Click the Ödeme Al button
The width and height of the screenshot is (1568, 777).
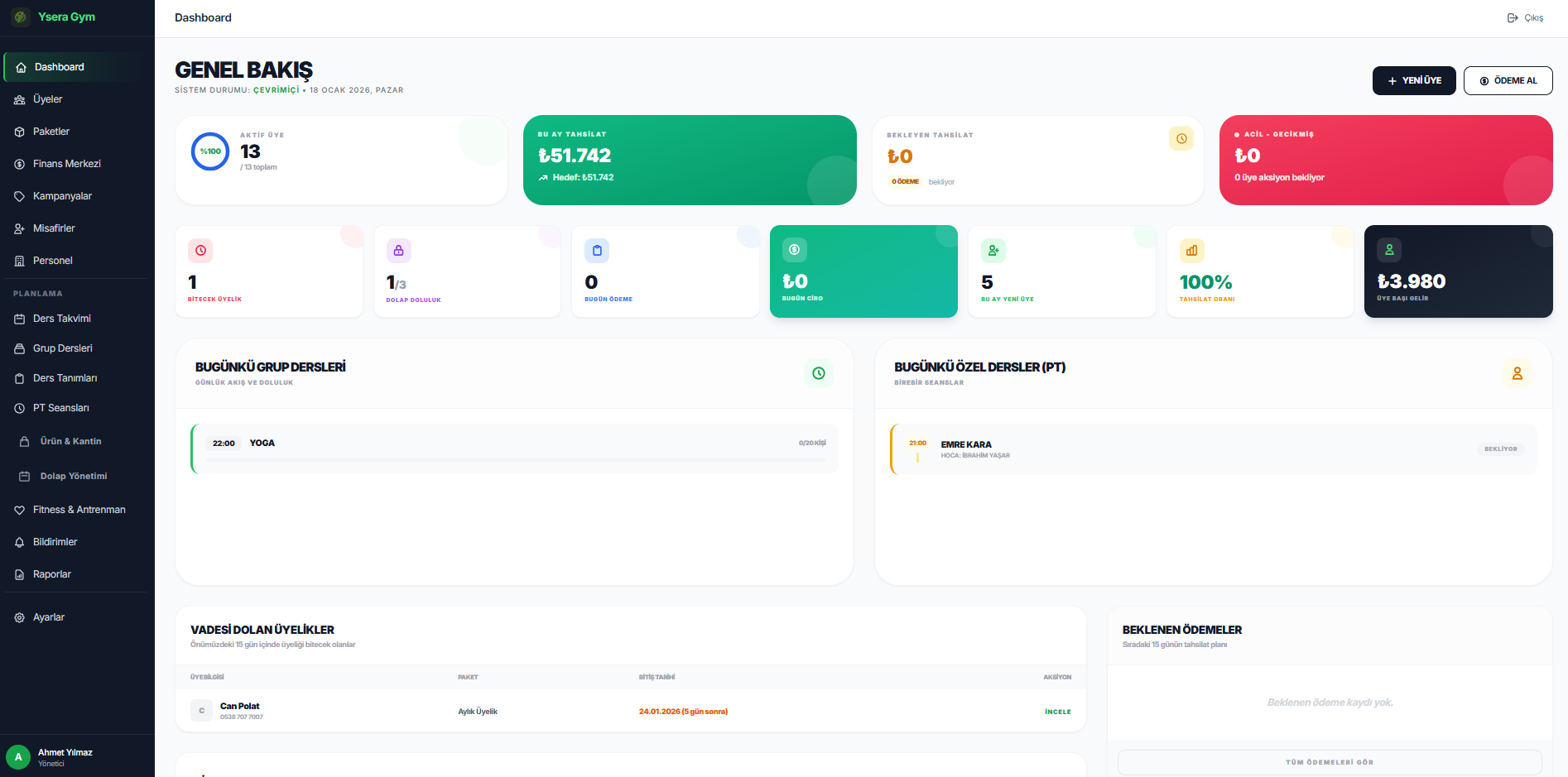click(1508, 80)
